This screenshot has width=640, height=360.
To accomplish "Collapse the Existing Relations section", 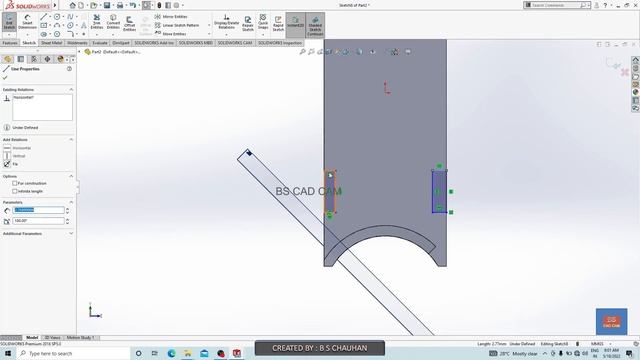I will coord(71,89).
